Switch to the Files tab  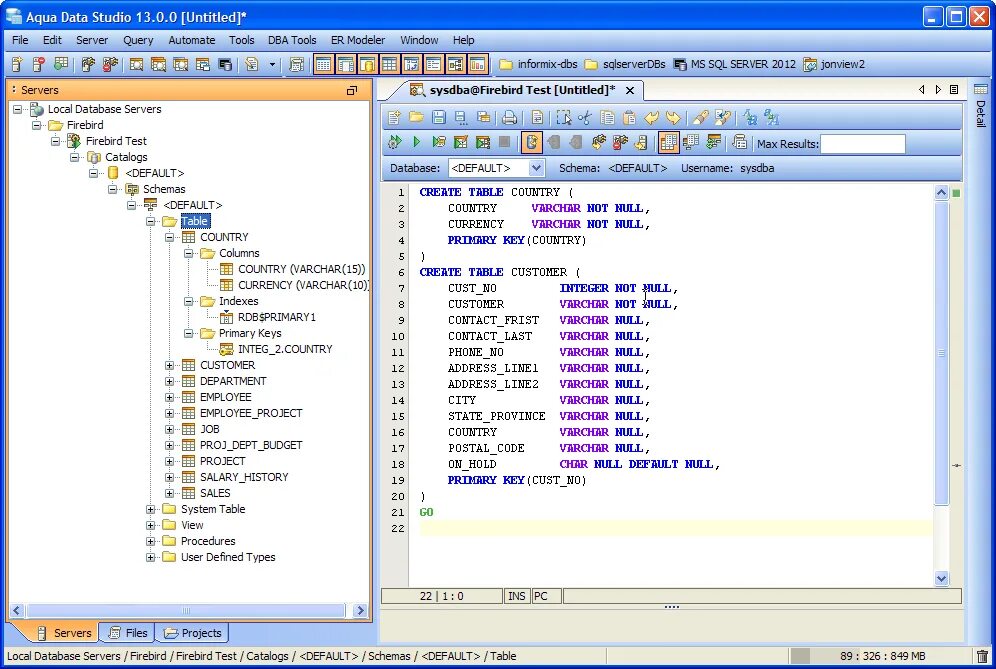click(127, 632)
